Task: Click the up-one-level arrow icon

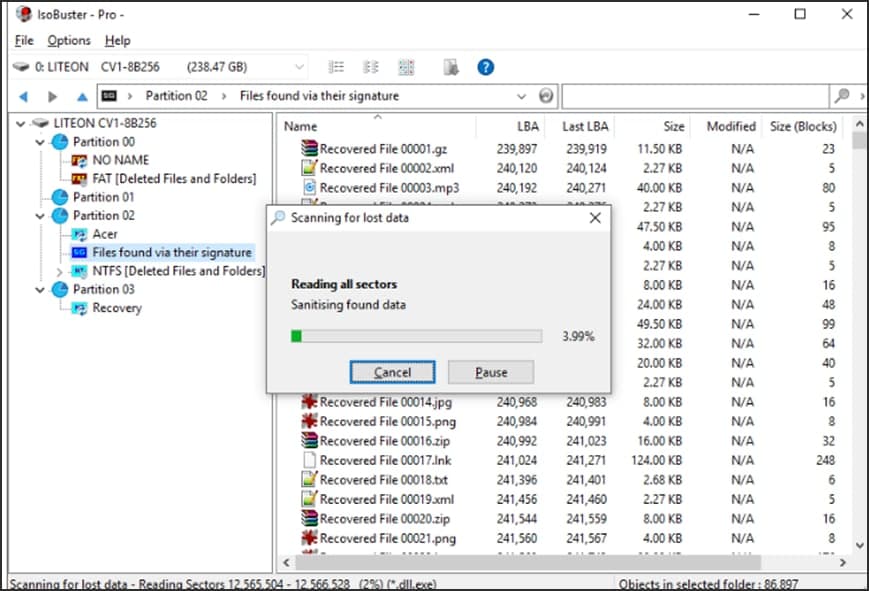Action: pyautogui.click(x=82, y=97)
